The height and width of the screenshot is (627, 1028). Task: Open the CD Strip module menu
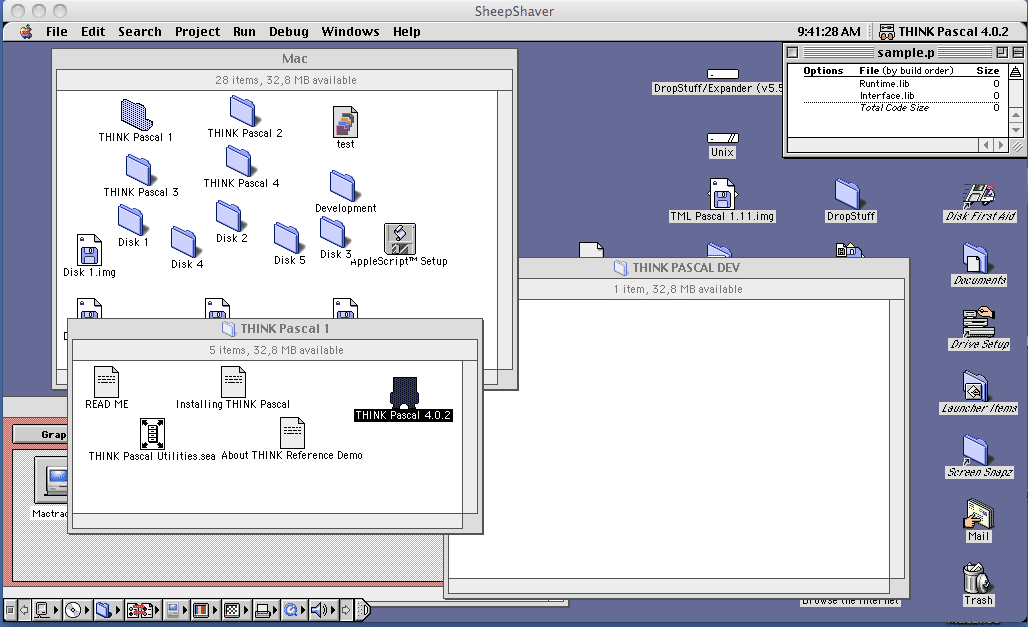77,611
